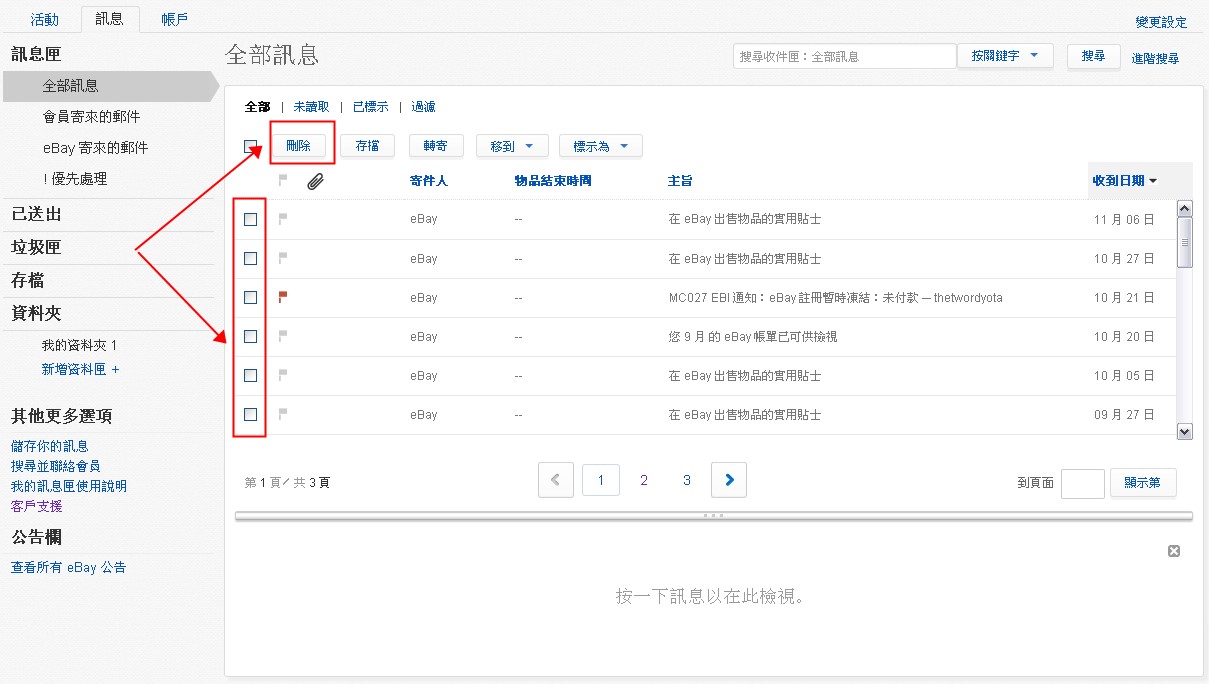The image size is (1209, 684).
Task: Click the highlighted 刪除 button
Action: (x=301, y=145)
